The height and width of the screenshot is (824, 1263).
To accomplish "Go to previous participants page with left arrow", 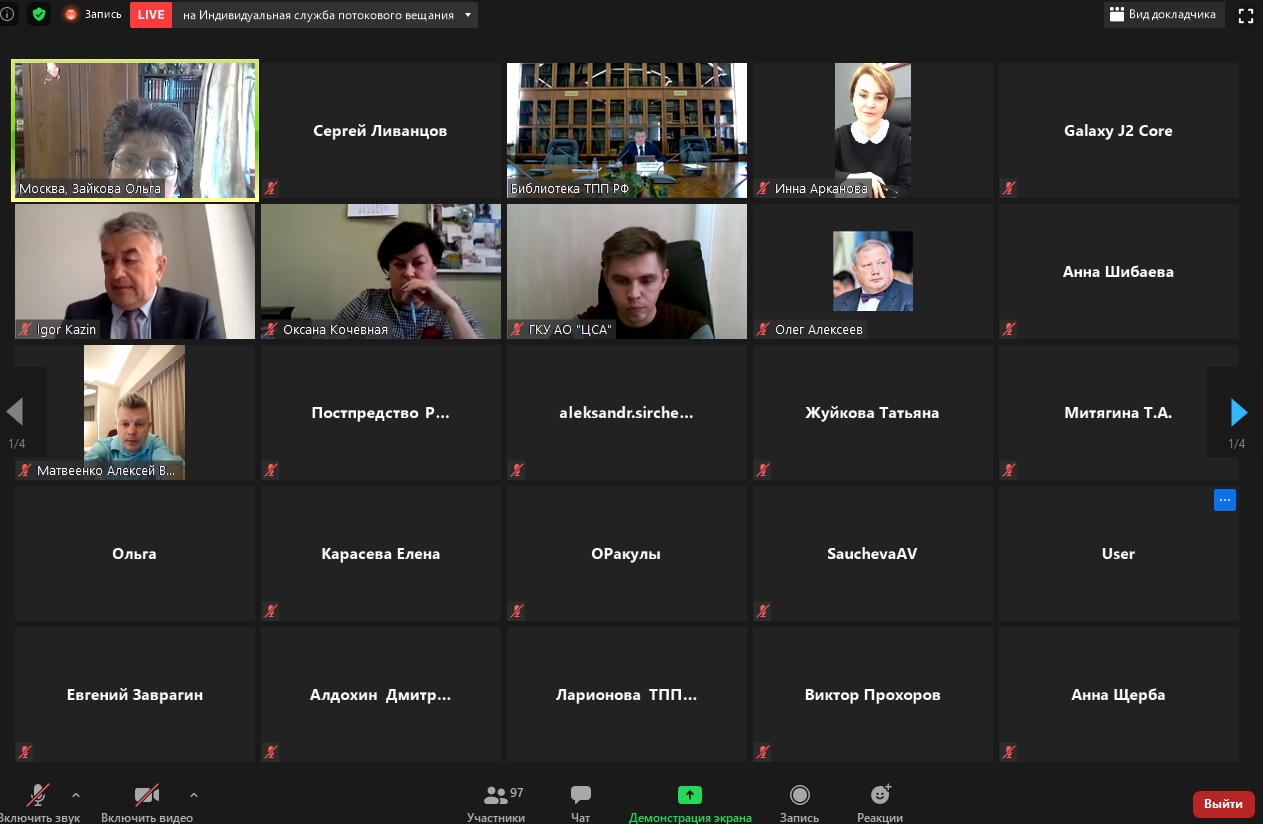I will pyautogui.click(x=15, y=412).
